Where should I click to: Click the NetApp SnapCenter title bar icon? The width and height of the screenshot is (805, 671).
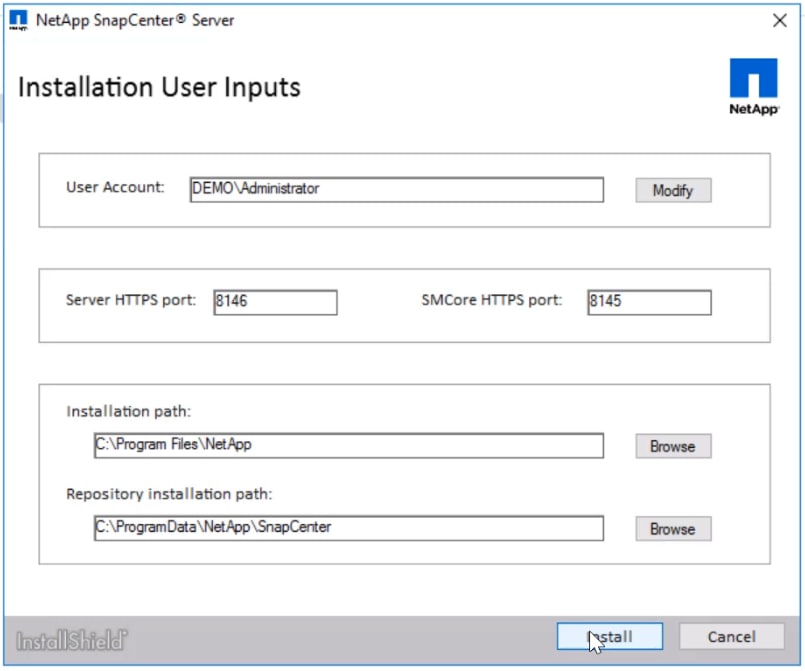(x=19, y=20)
